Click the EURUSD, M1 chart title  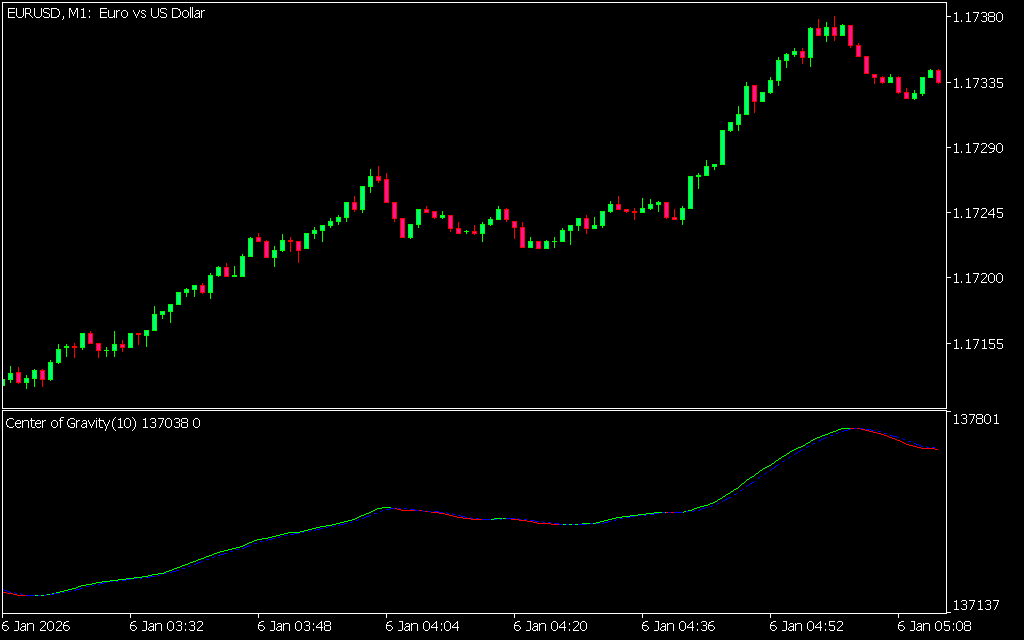[105, 14]
